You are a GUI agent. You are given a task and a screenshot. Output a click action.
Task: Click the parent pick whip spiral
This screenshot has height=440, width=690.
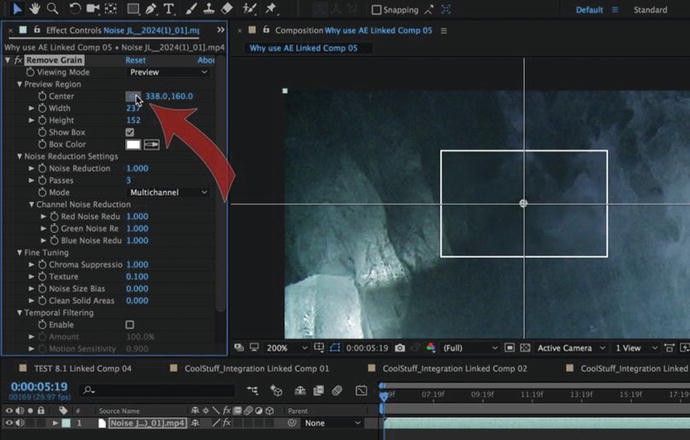(x=292, y=423)
